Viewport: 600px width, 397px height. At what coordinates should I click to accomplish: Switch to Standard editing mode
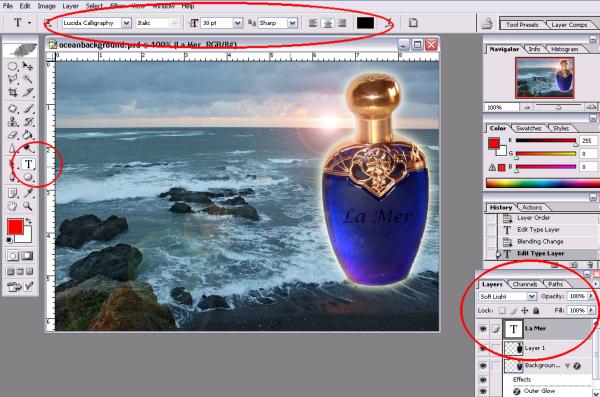13,256
